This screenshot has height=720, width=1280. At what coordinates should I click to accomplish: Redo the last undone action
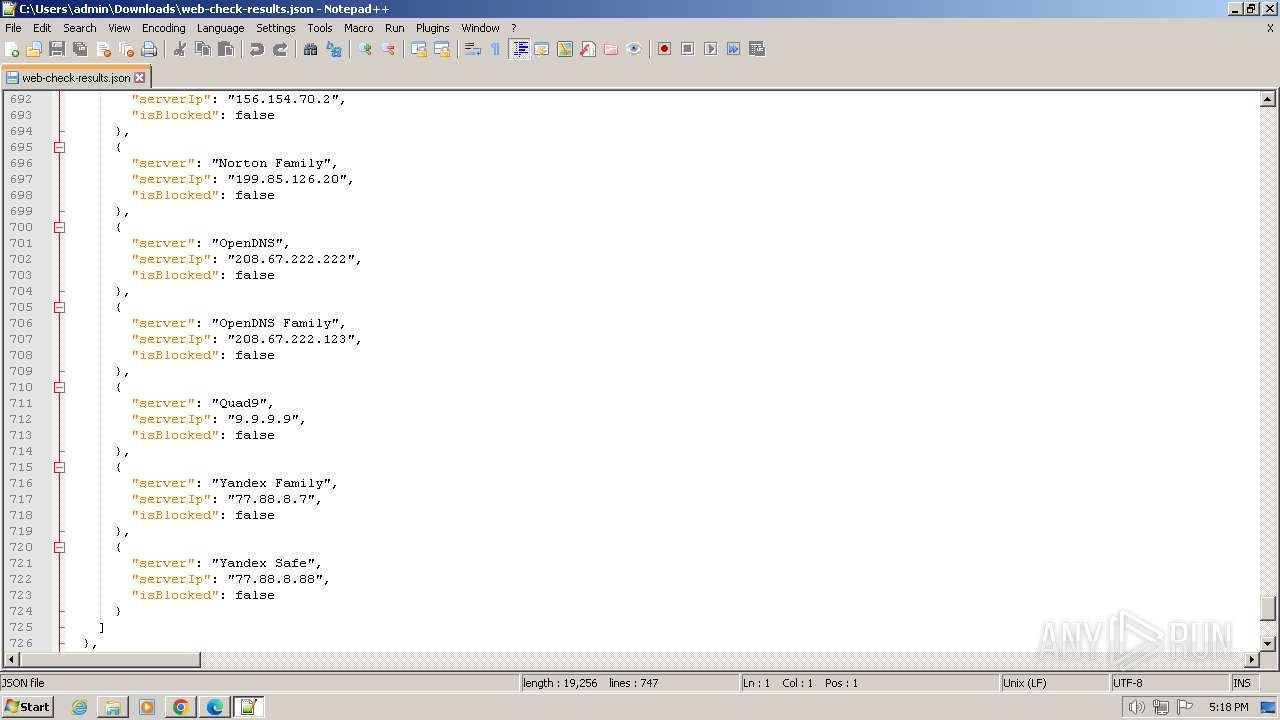(x=280, y=49)
